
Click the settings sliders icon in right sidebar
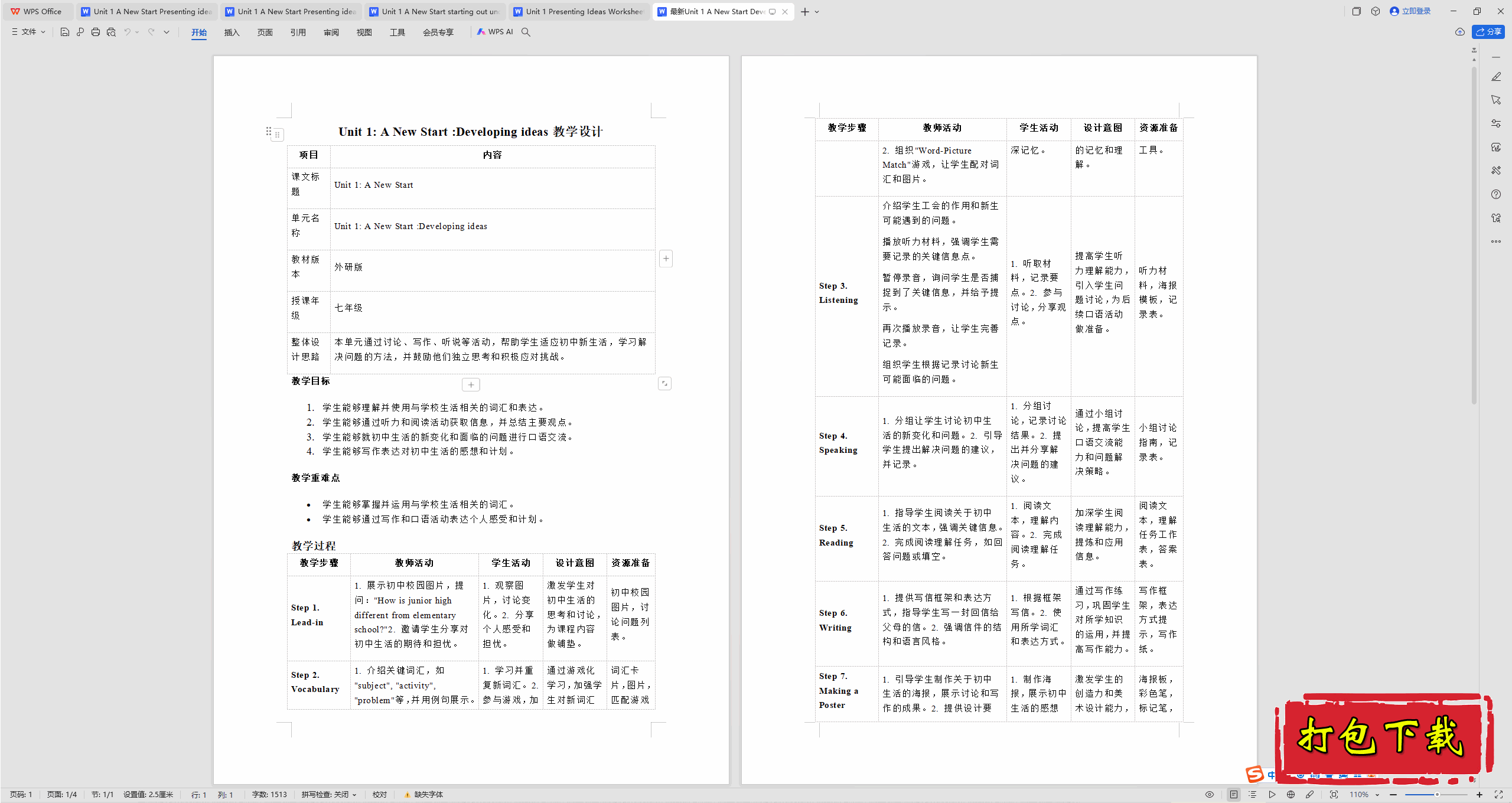pyautogui.click(x=1496, y=123)
